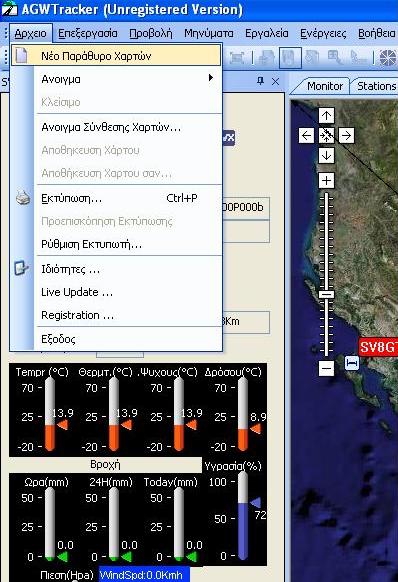Click the blue station icon near SV8G label

click(352, 363)
